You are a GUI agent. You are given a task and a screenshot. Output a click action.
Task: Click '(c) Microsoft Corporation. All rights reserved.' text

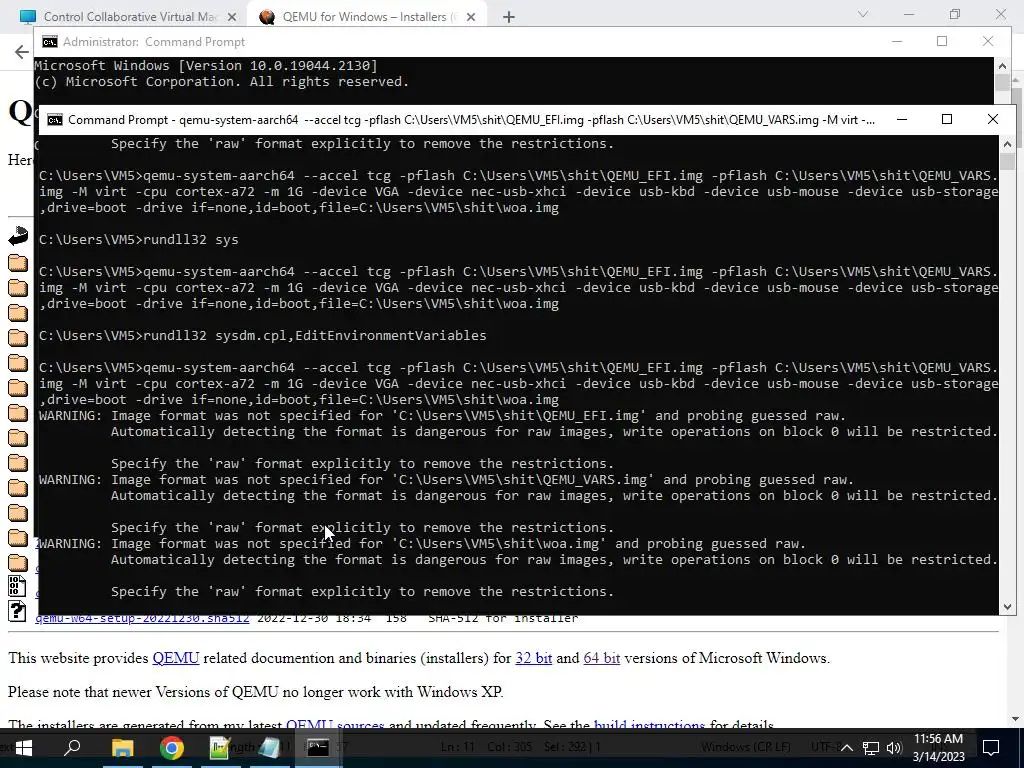(x=221, y=82)
